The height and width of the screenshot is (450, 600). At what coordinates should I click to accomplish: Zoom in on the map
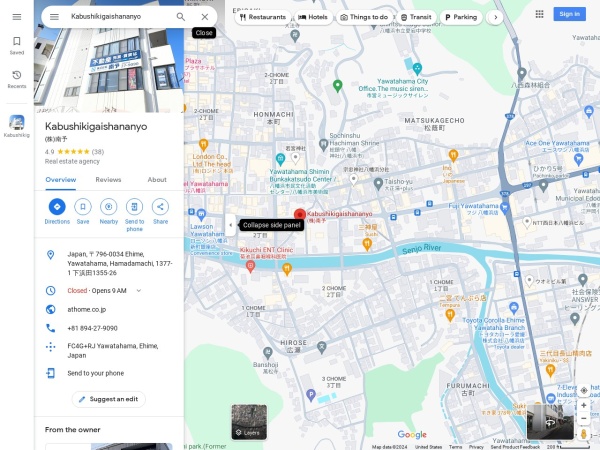(x=584, y=405)
